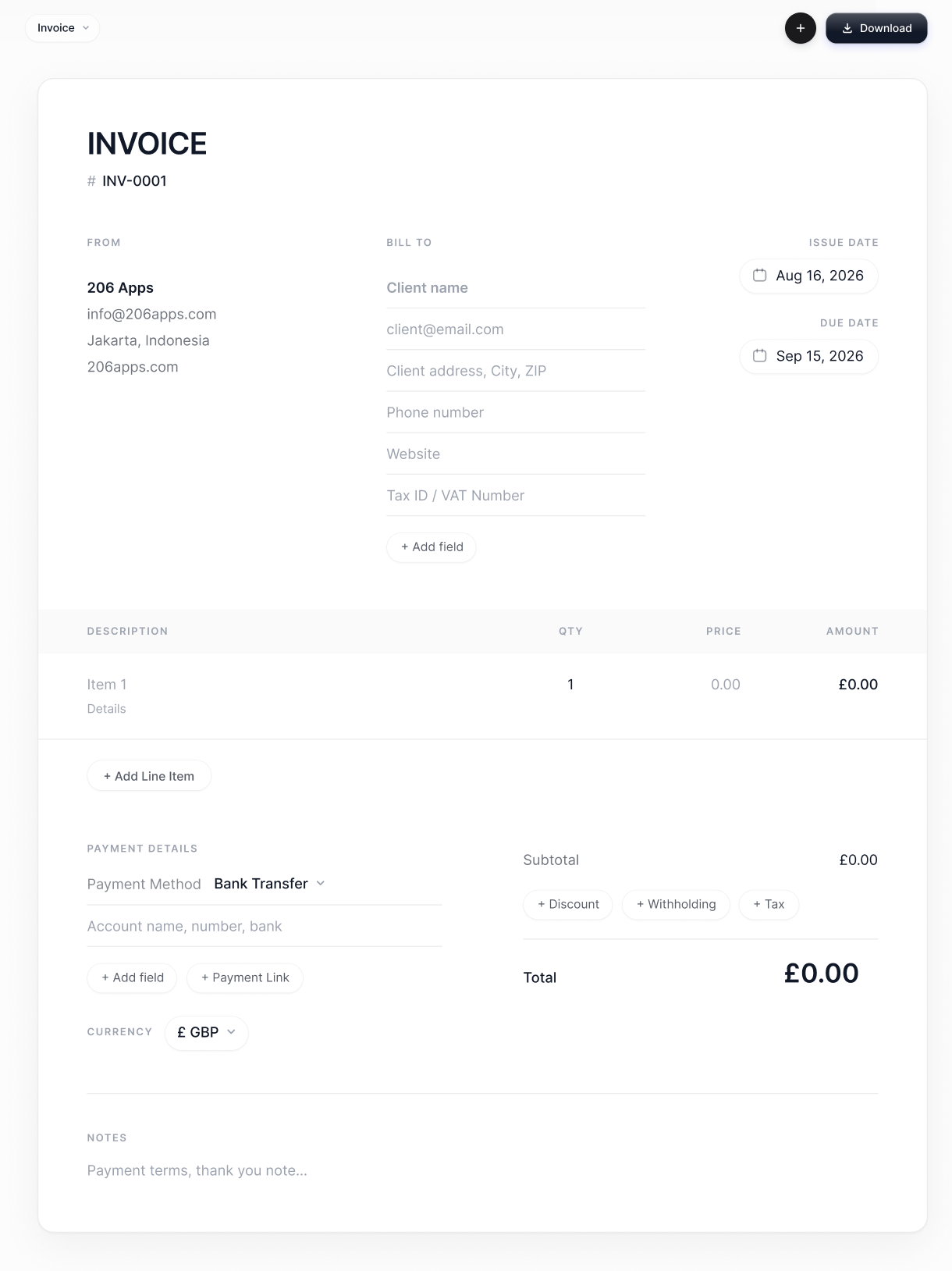Screen dimensions: 952x1271
Task: Add a discount to the subtotal
Action: point(568,904)
